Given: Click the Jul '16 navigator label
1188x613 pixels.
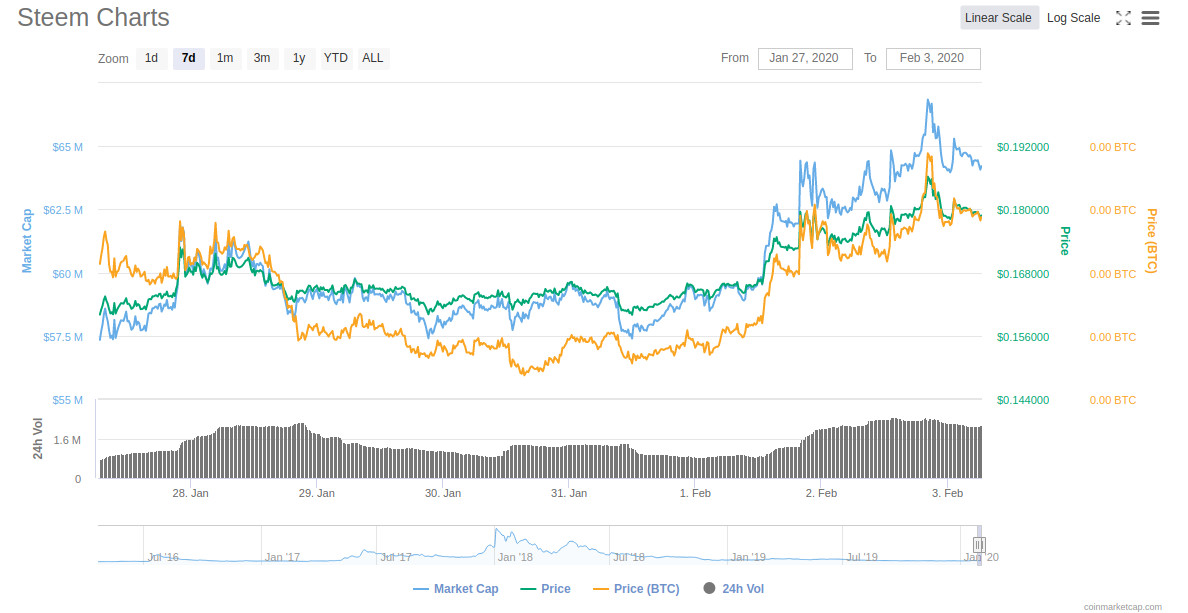Looking at the screenshot, I should [x=164, y=557].
